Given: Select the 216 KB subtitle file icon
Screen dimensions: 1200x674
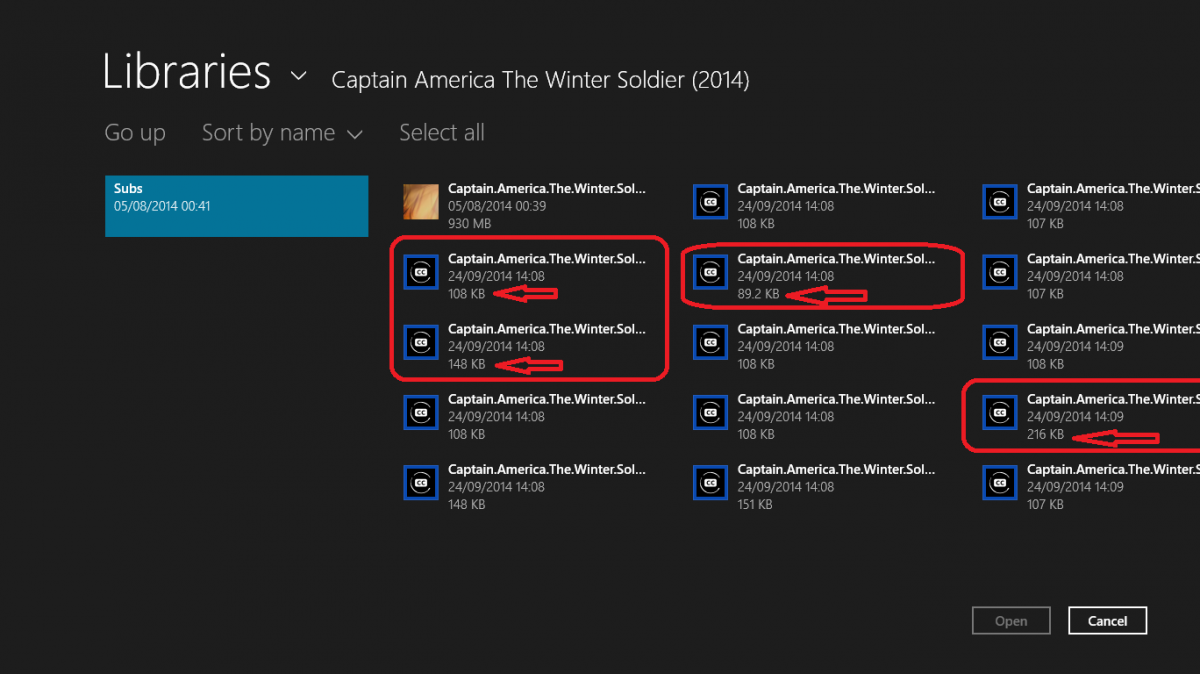Looking at the screenshot, I should click(1000, 412).
